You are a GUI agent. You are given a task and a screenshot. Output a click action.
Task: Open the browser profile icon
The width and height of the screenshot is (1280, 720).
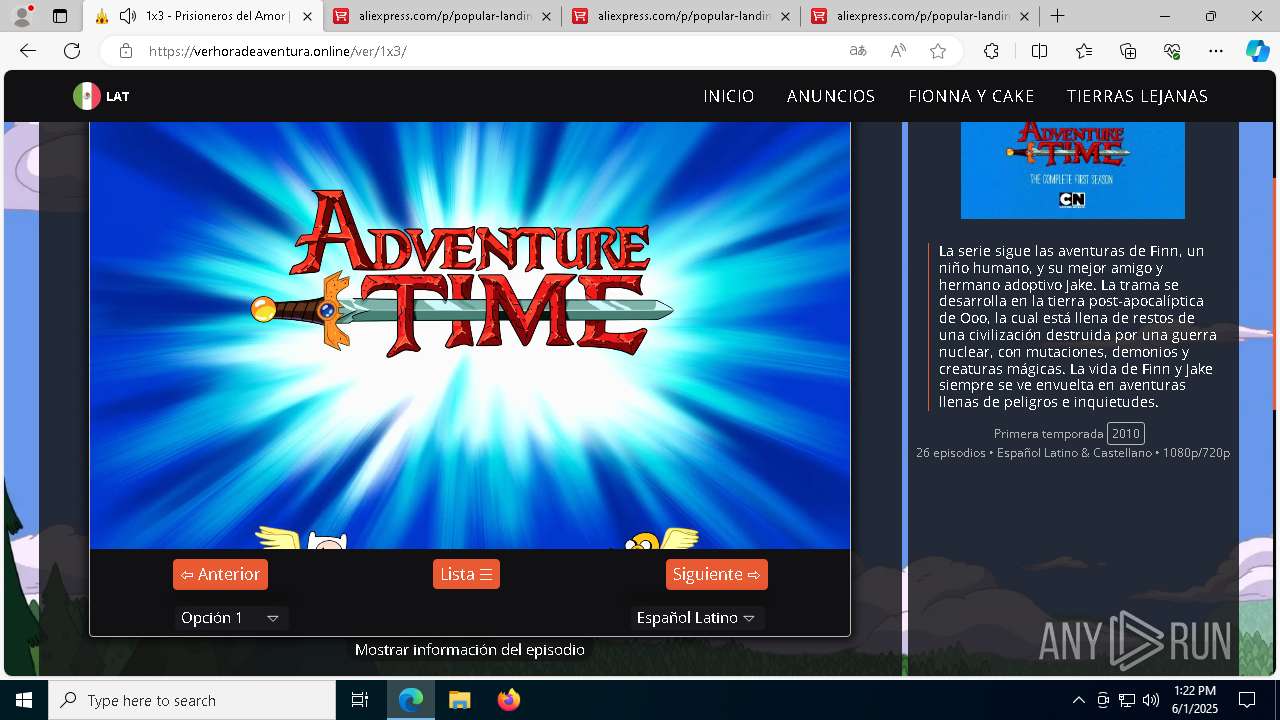pyautogui.click(x=22, y=16)
